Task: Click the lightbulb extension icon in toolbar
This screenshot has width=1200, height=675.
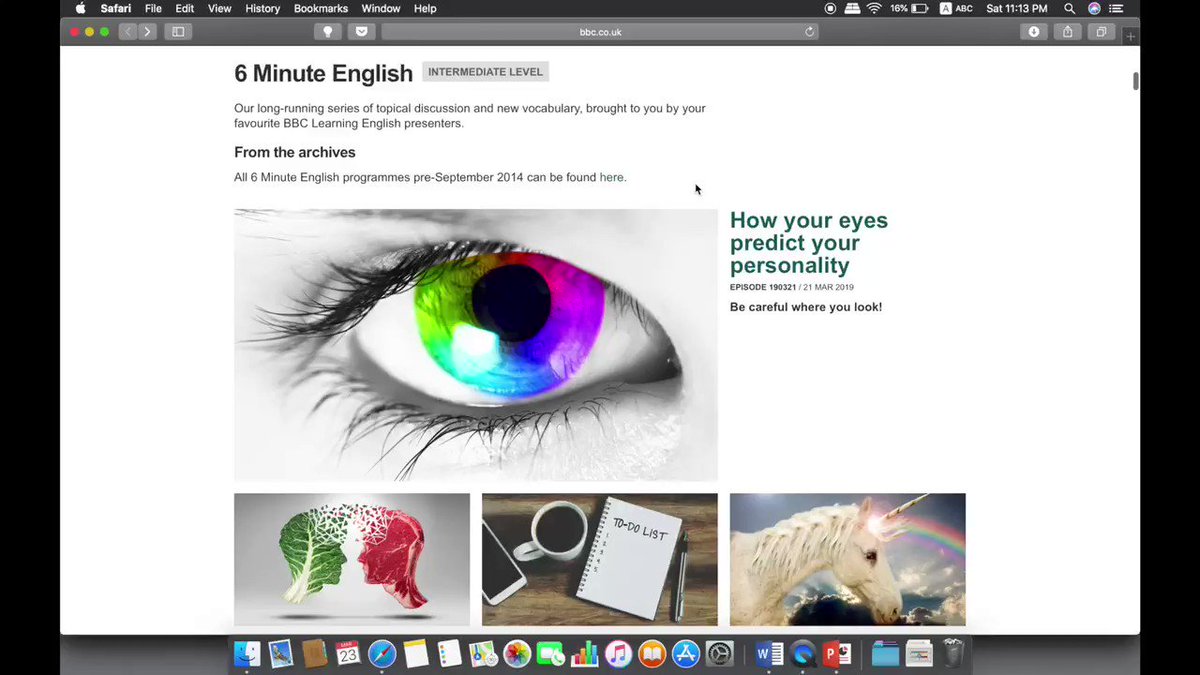Action: click(327, 32)
